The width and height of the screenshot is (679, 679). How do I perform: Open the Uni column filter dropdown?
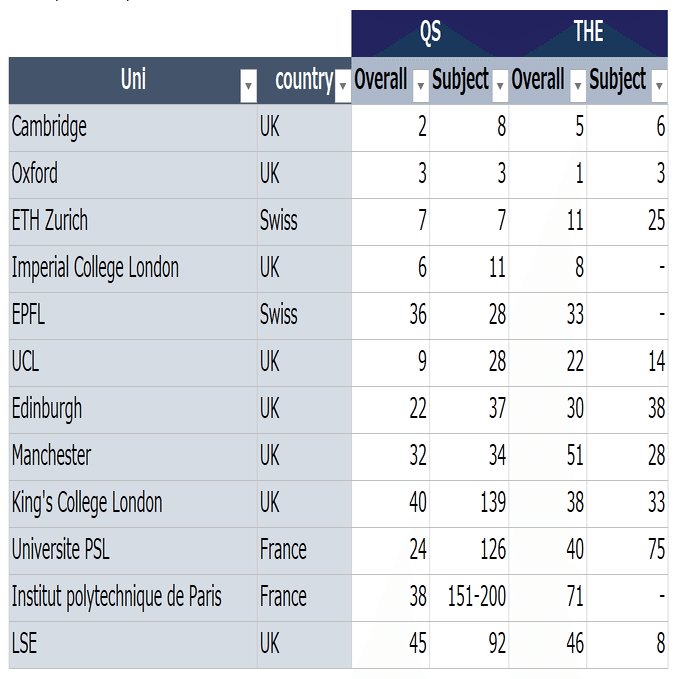click(248, 87)
